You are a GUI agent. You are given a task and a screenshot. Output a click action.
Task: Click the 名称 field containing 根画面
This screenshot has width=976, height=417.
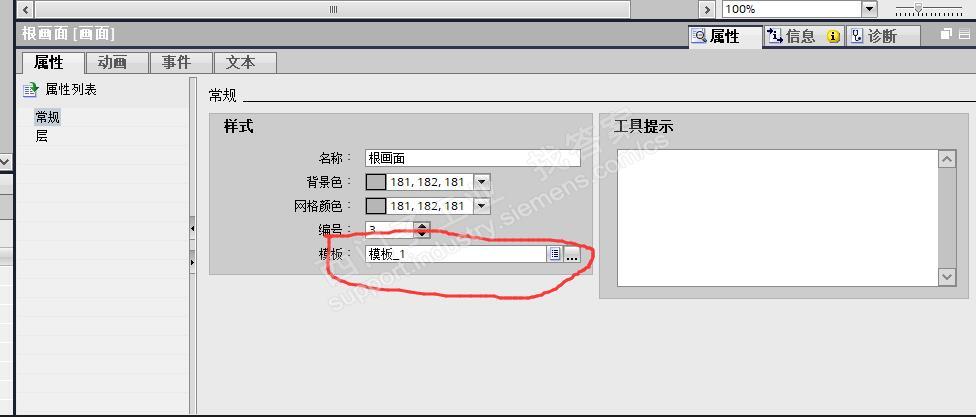(x=472, y=158)
